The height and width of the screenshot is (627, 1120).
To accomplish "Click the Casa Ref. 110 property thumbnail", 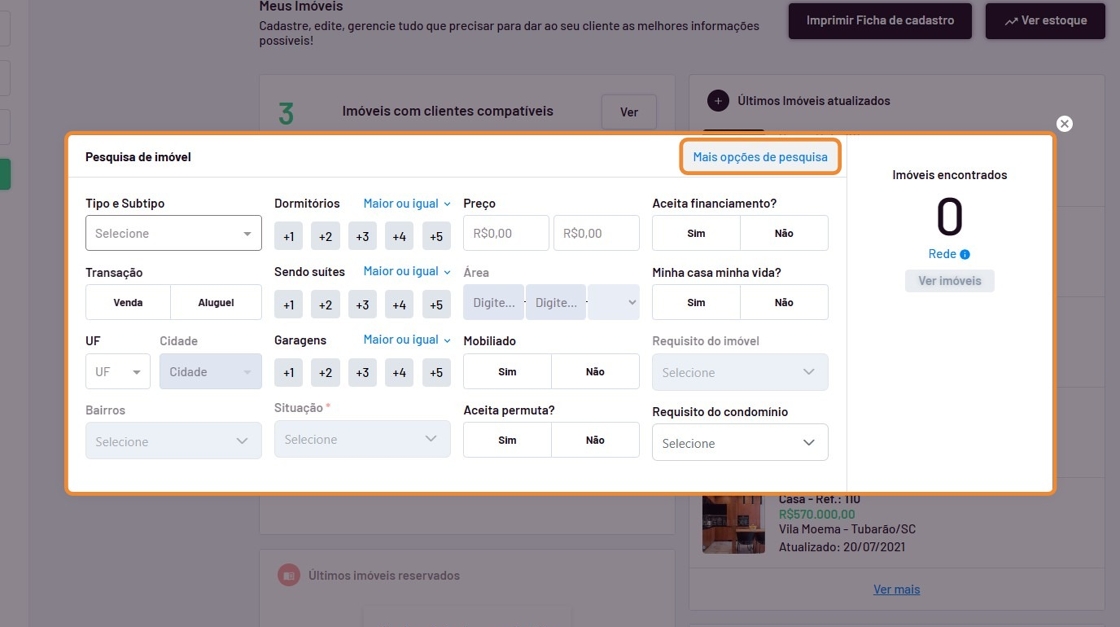I will 733,523.
